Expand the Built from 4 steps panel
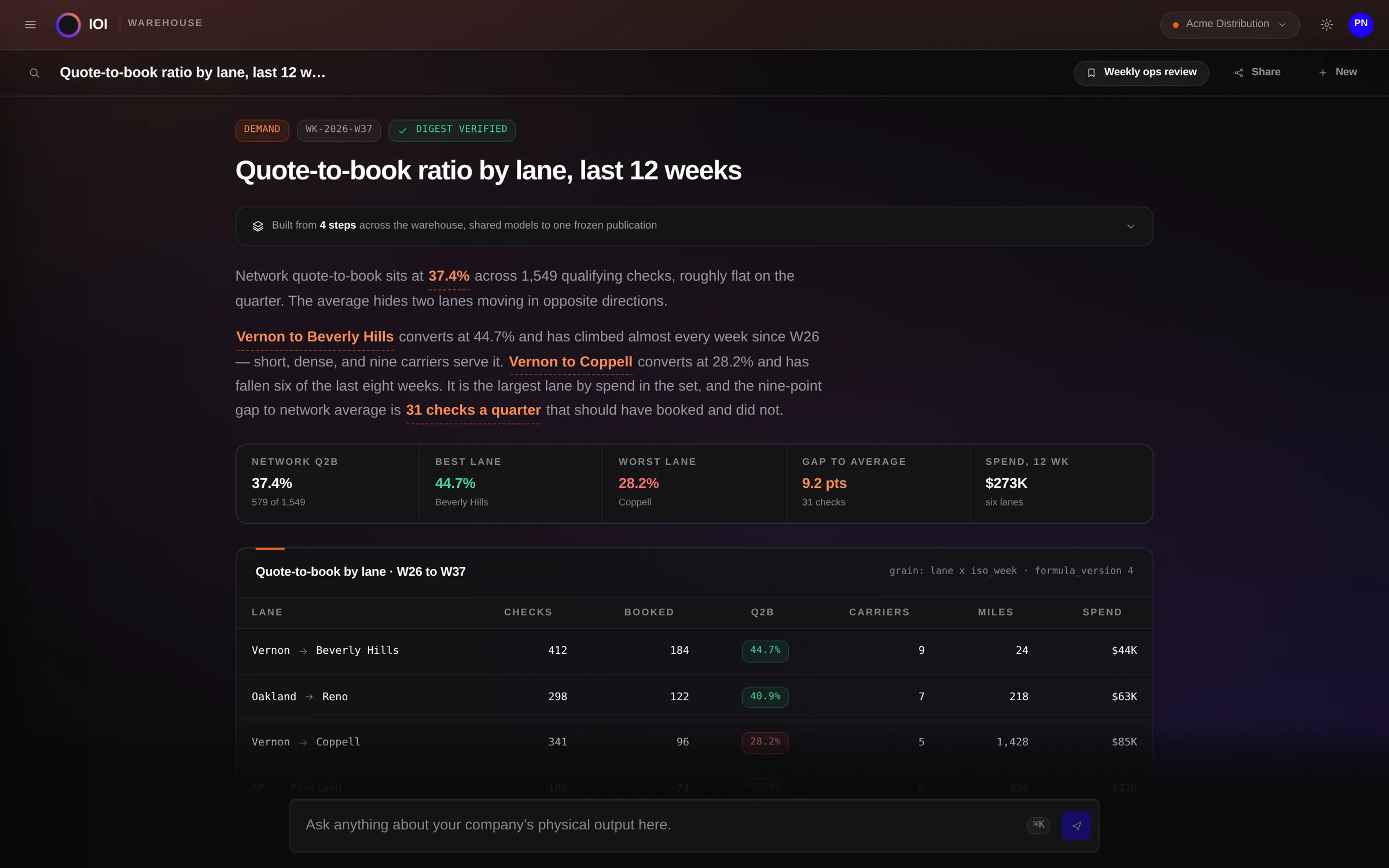Screen dimensions: 1389x868 click(x=694, y=226)
